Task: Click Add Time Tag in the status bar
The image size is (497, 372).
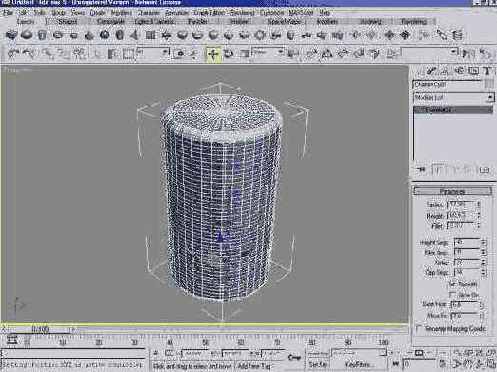Action: pyautogui.click(x=254, y=366)
